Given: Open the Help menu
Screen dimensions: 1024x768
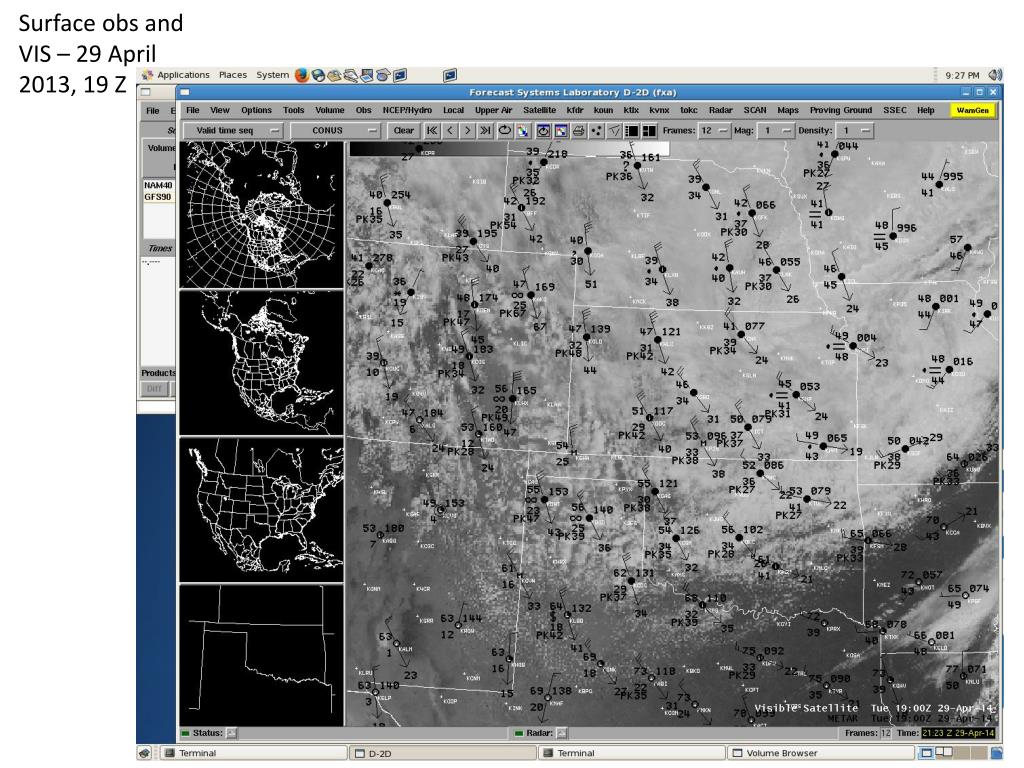Looking at the screenshot, I should pos(925,110).
